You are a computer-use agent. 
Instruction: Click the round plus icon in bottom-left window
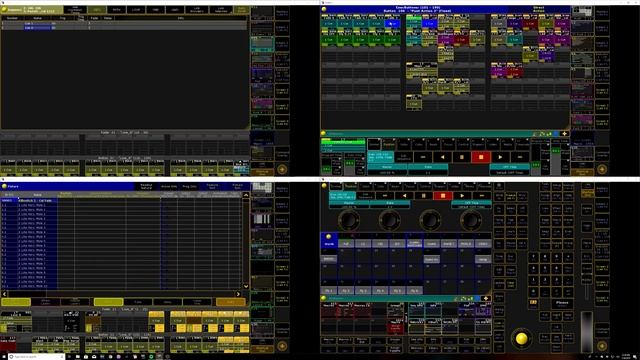pos(282,346)
